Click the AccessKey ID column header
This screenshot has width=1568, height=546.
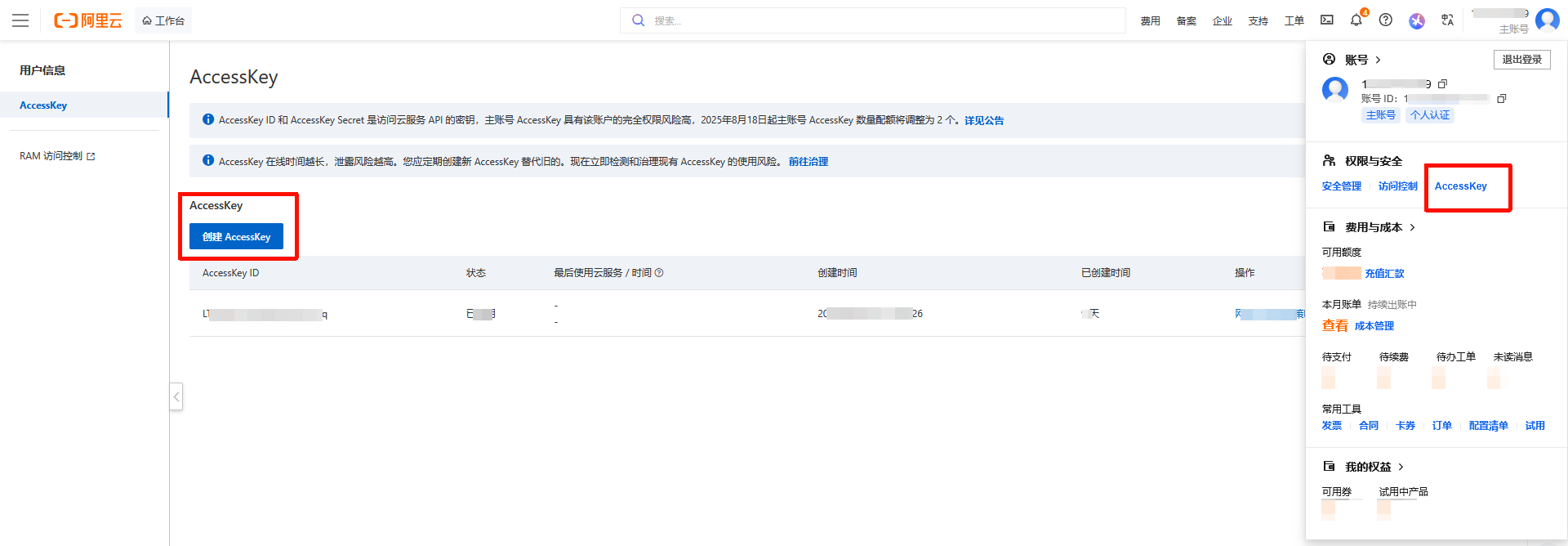230,273
